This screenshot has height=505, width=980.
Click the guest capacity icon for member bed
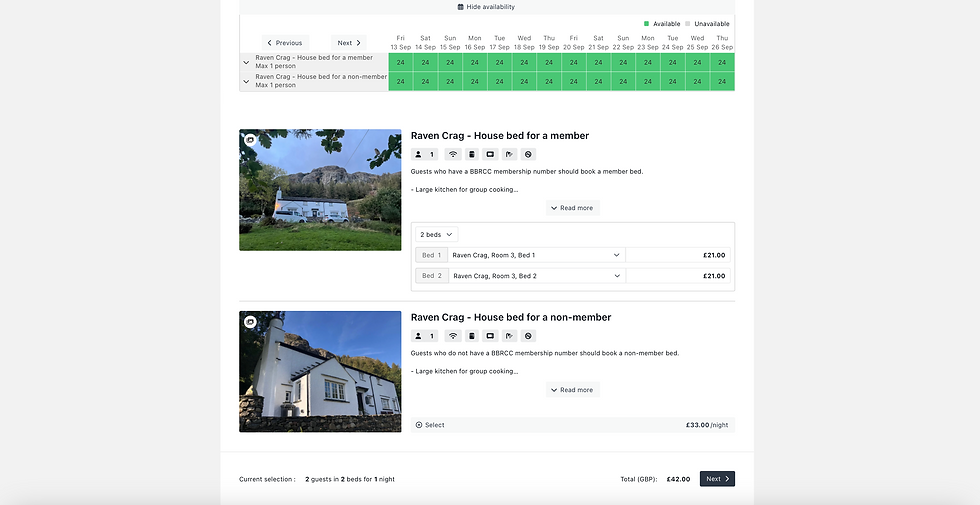click(x=424, y=154)
